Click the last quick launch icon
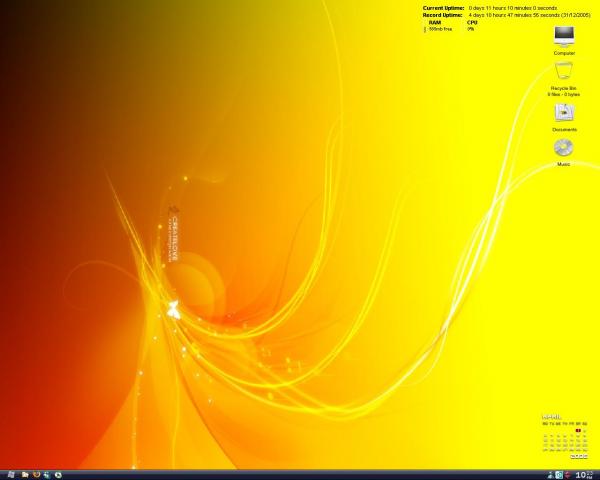Viewport: 600px width, 480px height. (60, 474)
